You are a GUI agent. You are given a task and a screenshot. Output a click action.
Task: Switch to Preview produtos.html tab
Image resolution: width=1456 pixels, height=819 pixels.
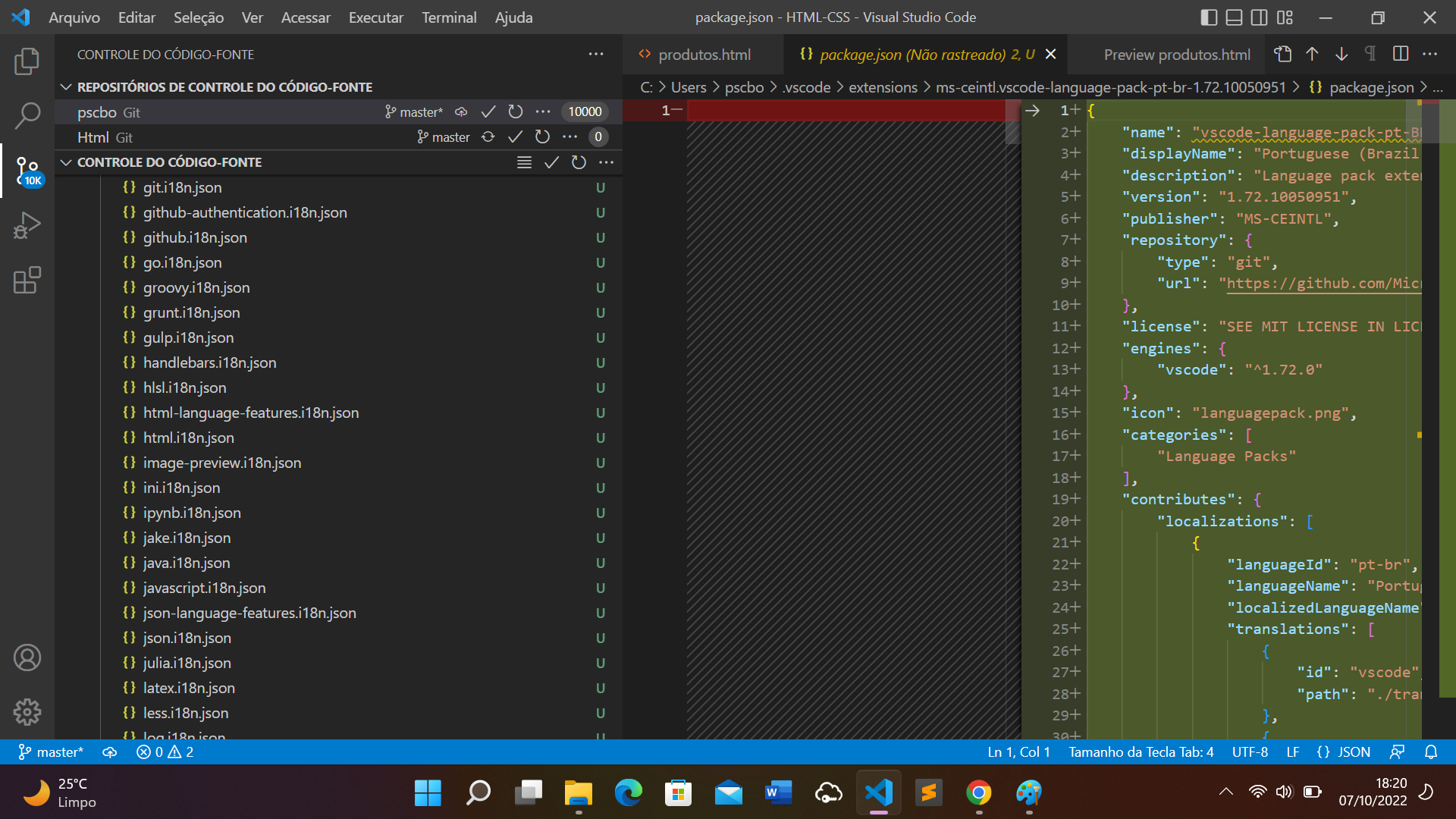tap(1177, 55)
